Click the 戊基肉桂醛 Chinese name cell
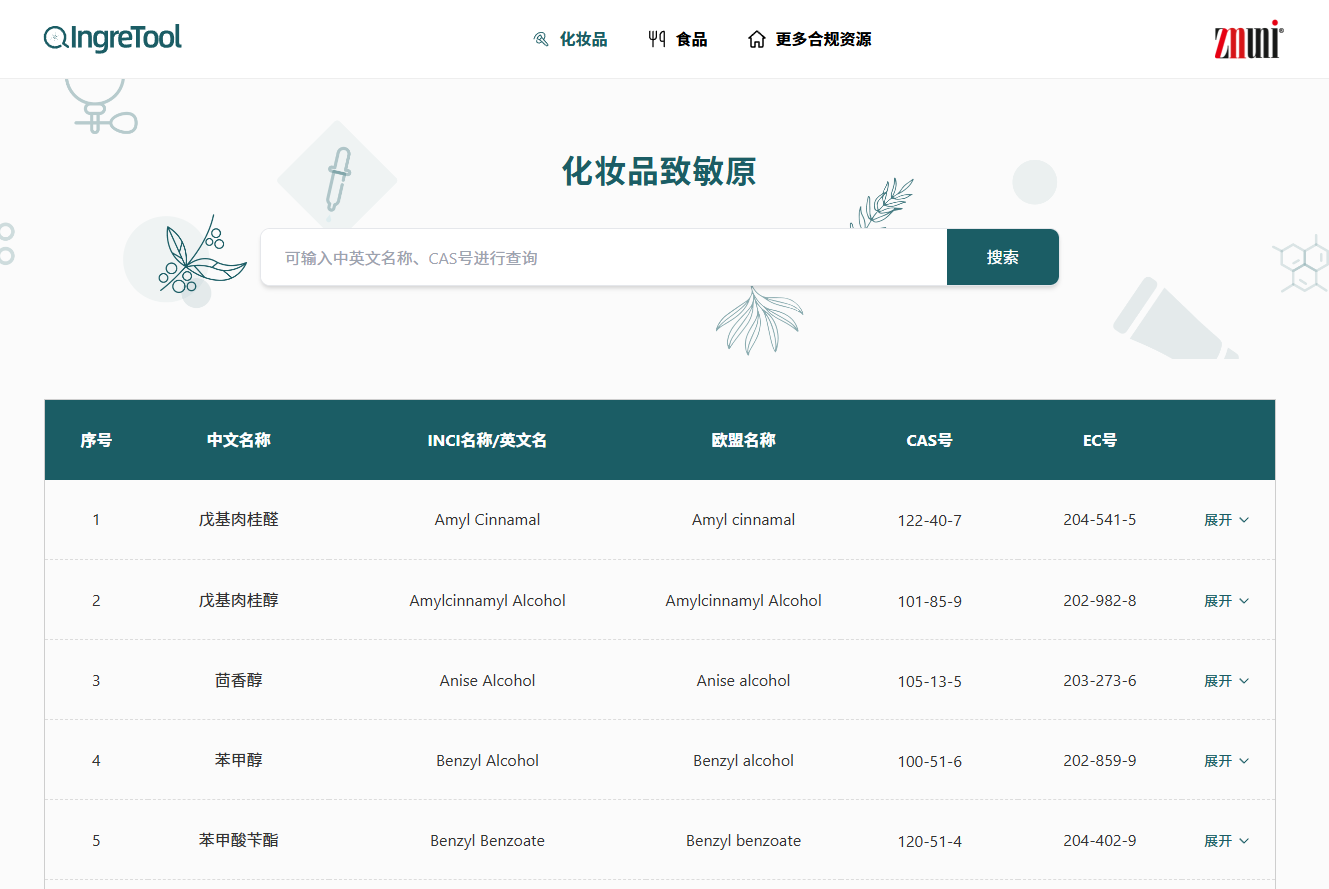 coord(238,520)
